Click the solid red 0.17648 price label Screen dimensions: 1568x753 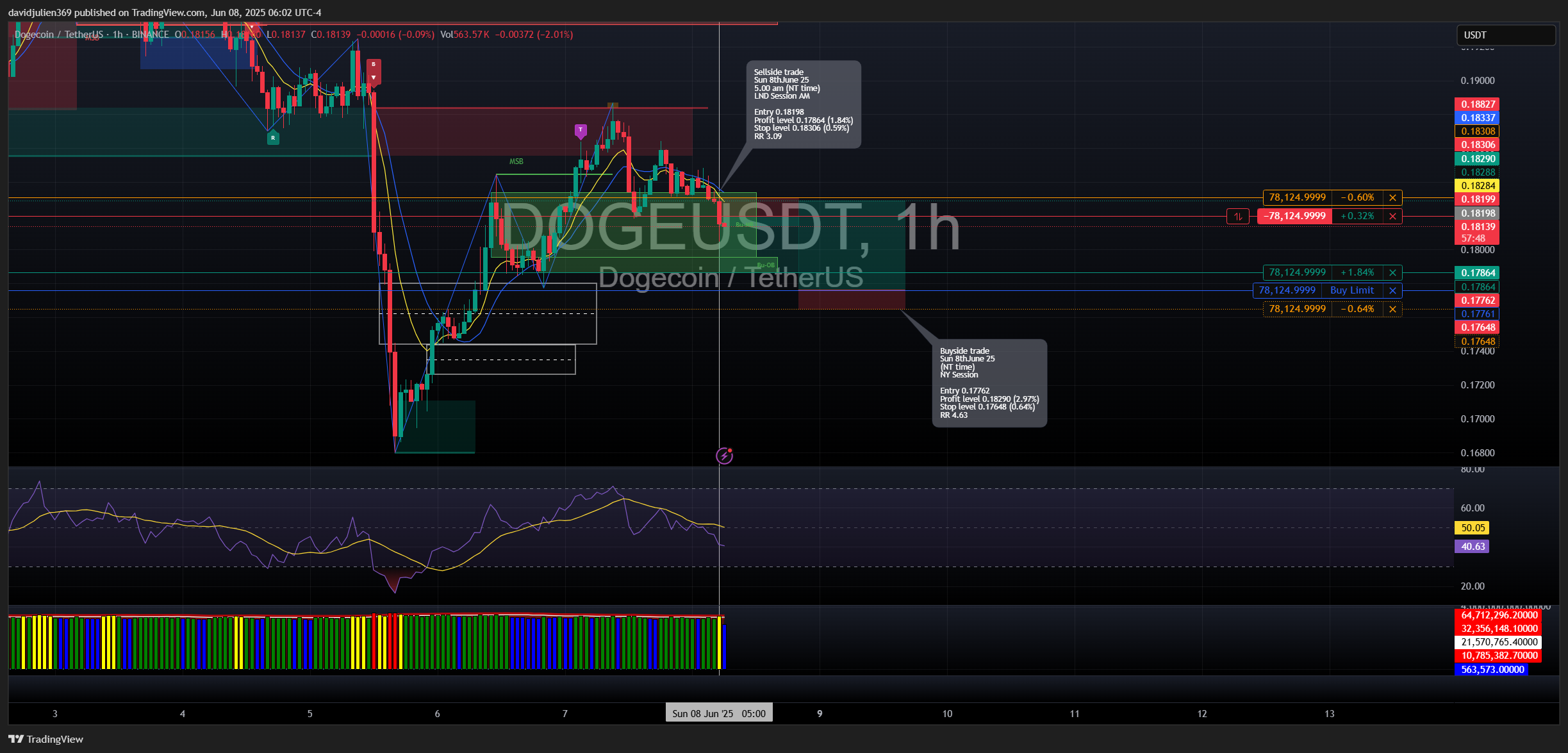(x=1477, y=327)
